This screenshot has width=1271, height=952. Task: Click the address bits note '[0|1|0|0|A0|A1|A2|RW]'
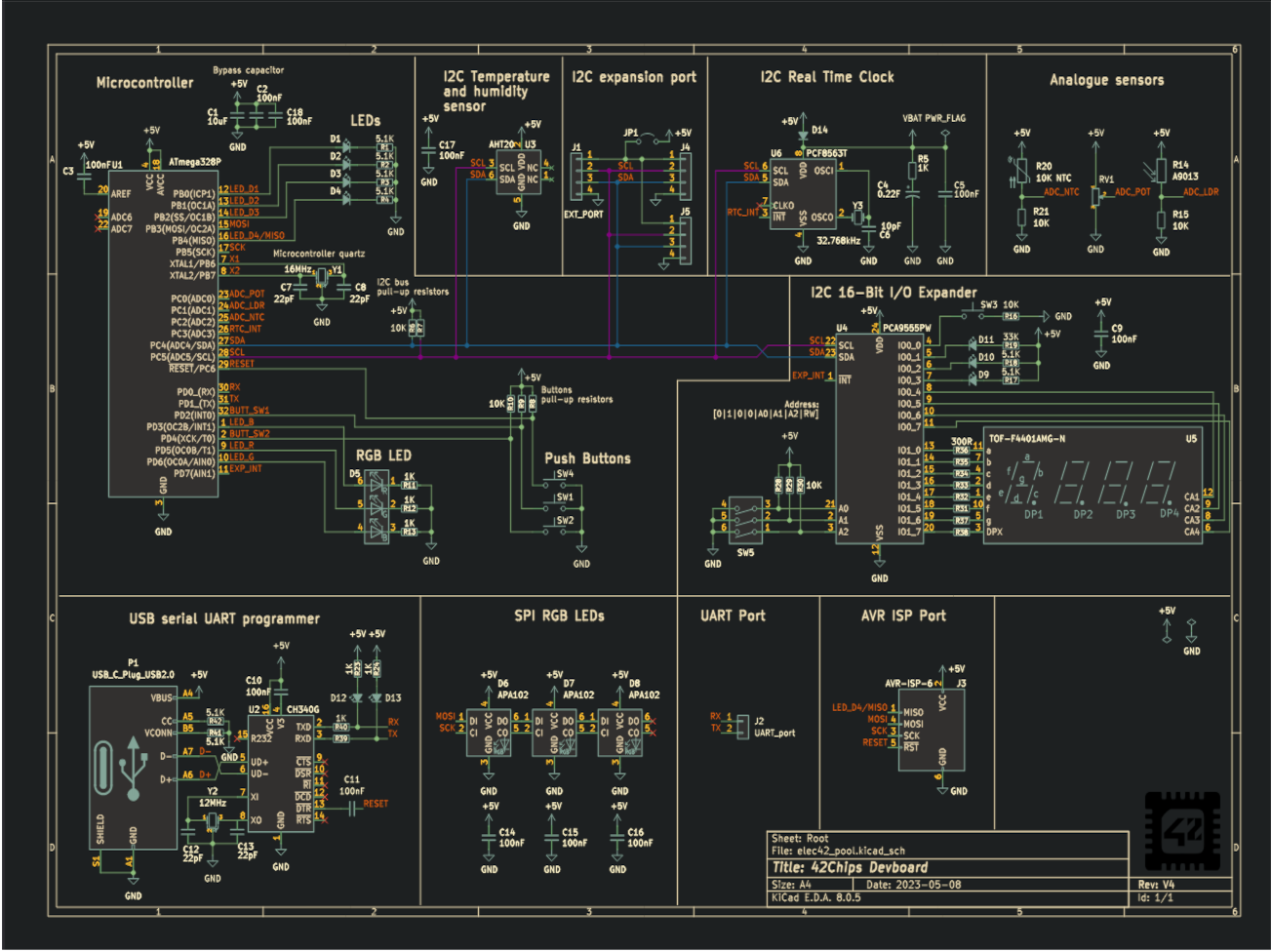tap(766, 414)
